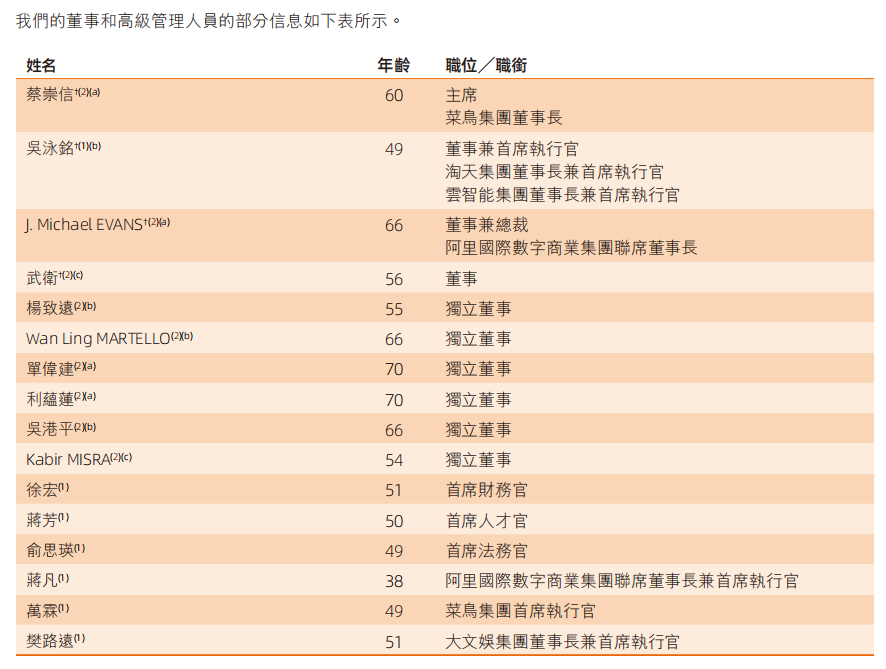This screenshot has width=886, height=669.
Task: Click the title 大文娛集團董事長兼首席執行官
Action: [x=562, y=642]
